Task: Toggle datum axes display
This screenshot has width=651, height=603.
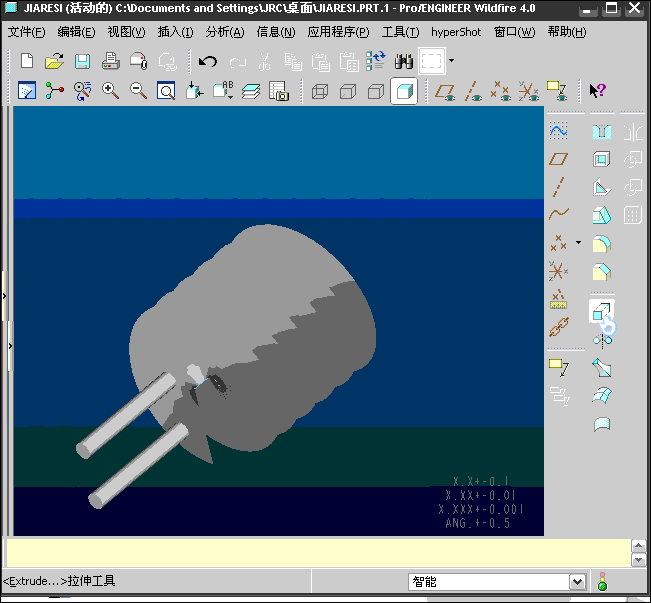Action: [473, 91]
